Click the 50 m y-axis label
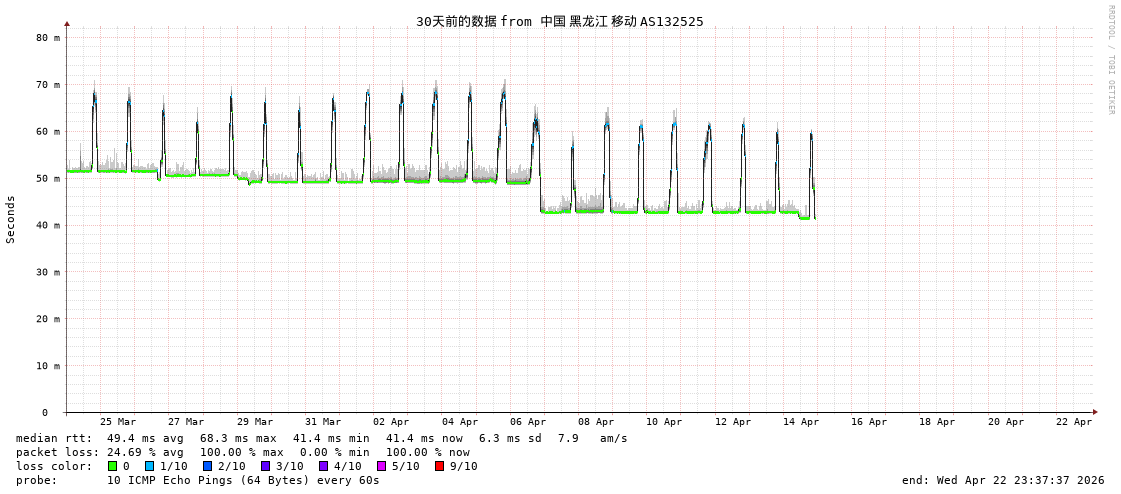 click(x=48, y=178)
